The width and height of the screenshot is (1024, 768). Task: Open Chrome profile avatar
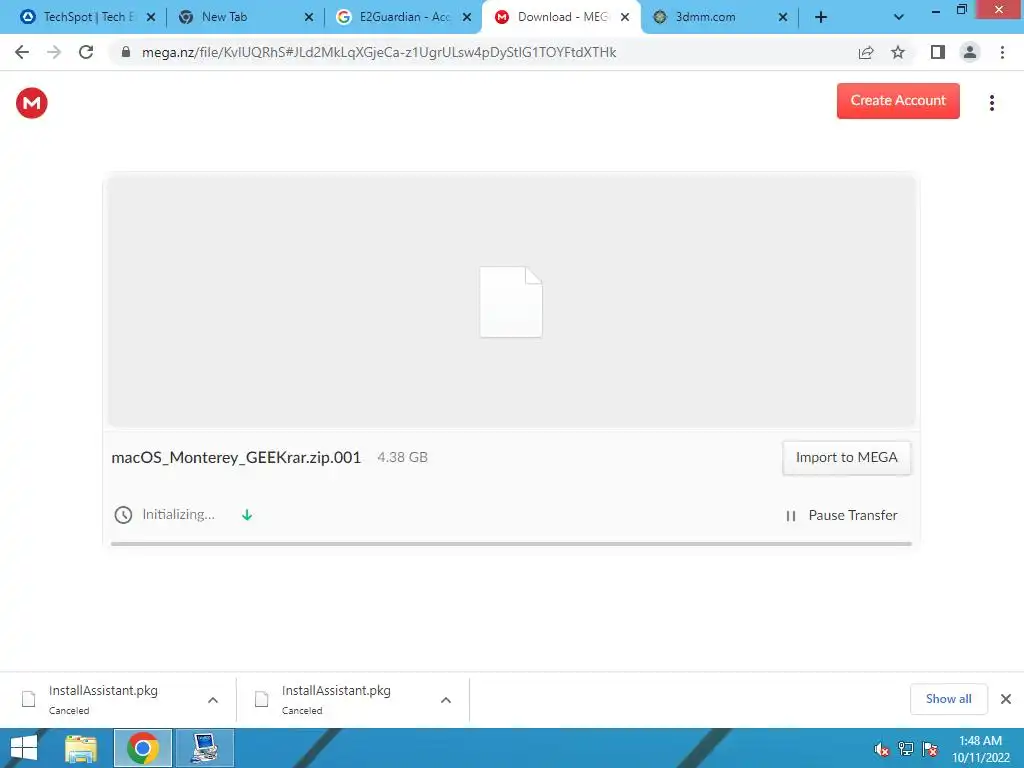[970, 52]
